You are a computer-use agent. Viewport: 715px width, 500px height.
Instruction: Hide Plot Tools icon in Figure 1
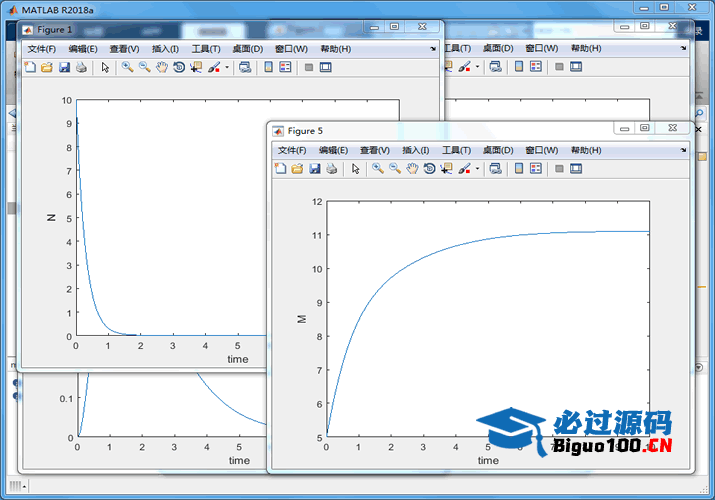pyautogui.click(x=309, y=67)
